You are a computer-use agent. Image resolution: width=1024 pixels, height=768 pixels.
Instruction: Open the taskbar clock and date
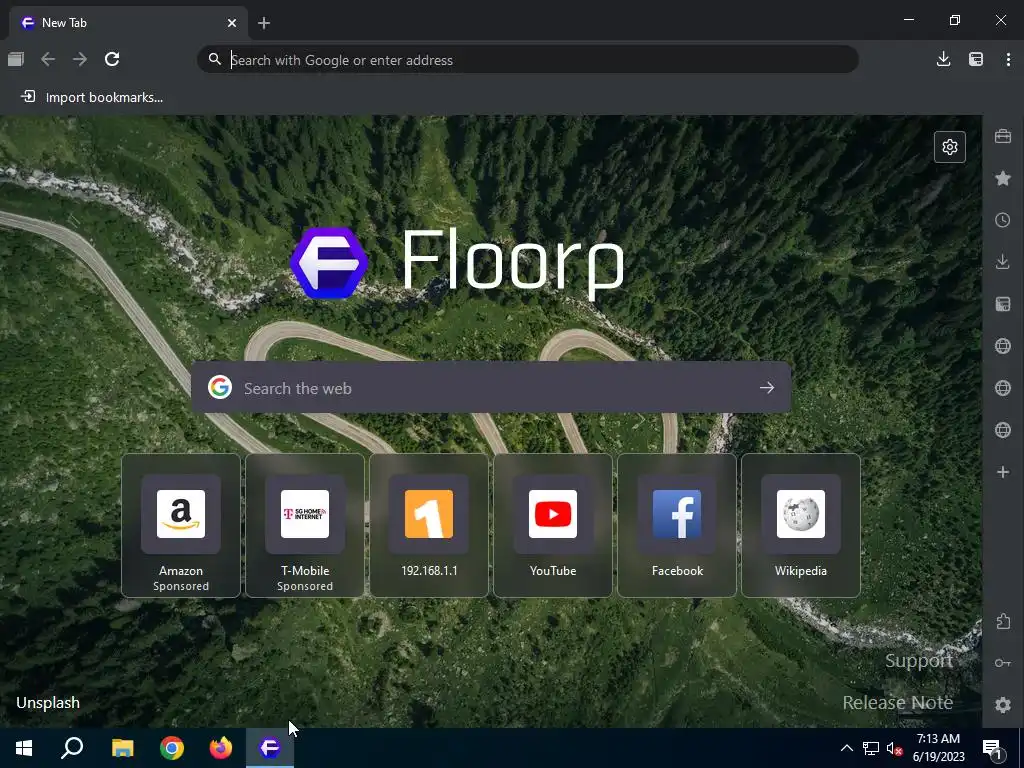(938, 748)
